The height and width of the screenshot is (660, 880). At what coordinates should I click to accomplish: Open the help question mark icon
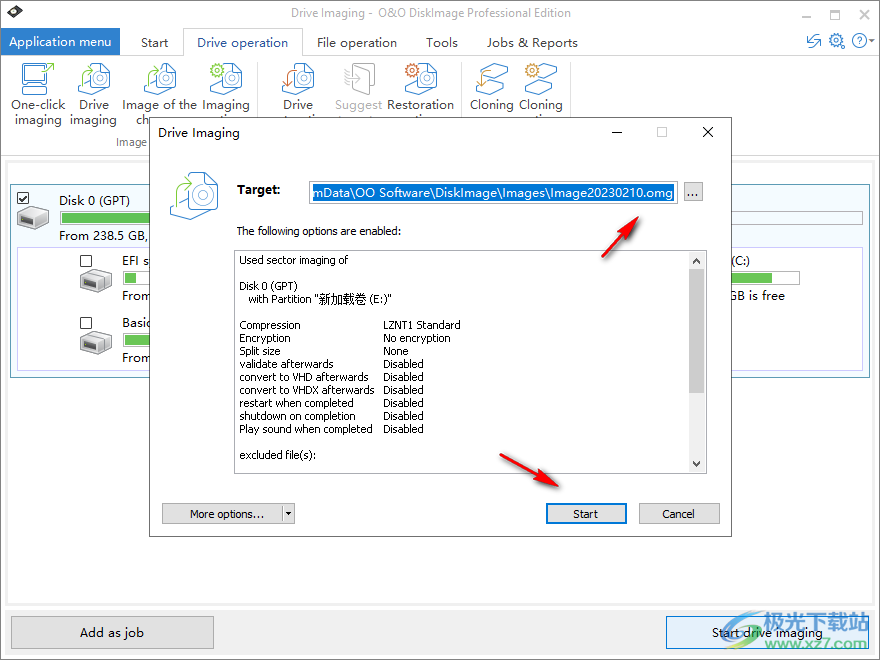tap(859, 41)
